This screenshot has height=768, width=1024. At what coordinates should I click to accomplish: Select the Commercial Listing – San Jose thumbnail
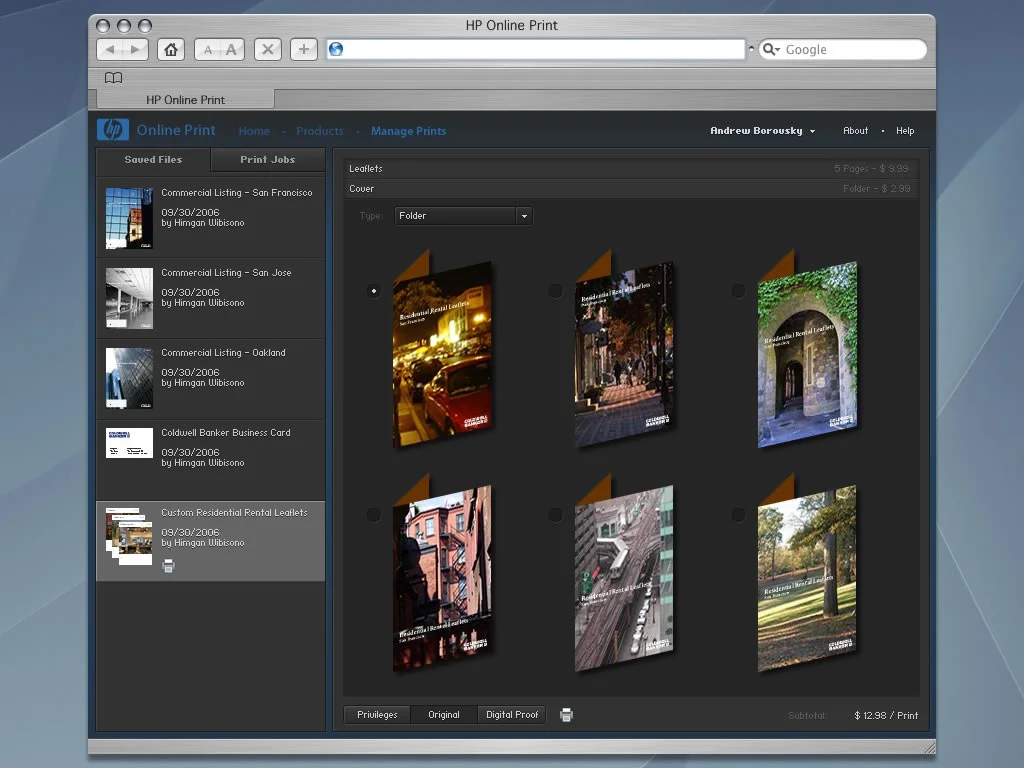[x=129, y=298]
